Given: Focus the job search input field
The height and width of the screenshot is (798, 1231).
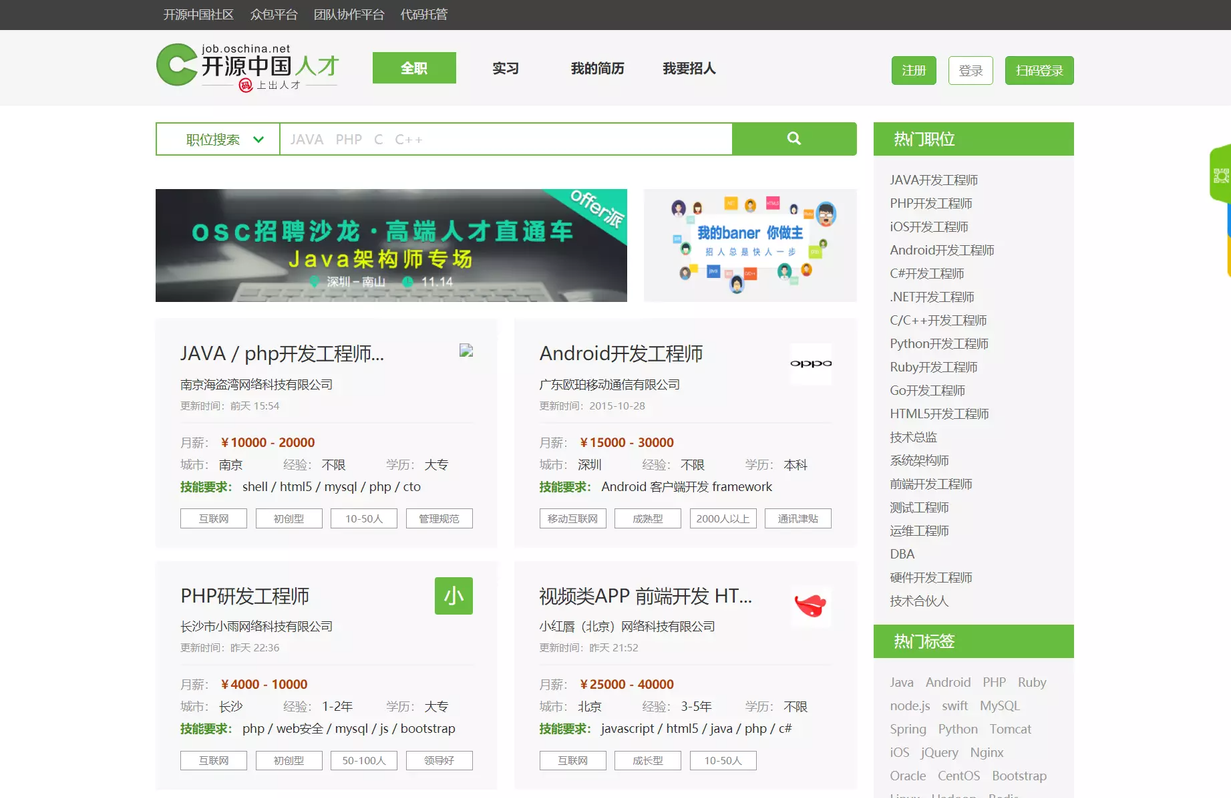Looking at the screenshot, I should 506,139.
